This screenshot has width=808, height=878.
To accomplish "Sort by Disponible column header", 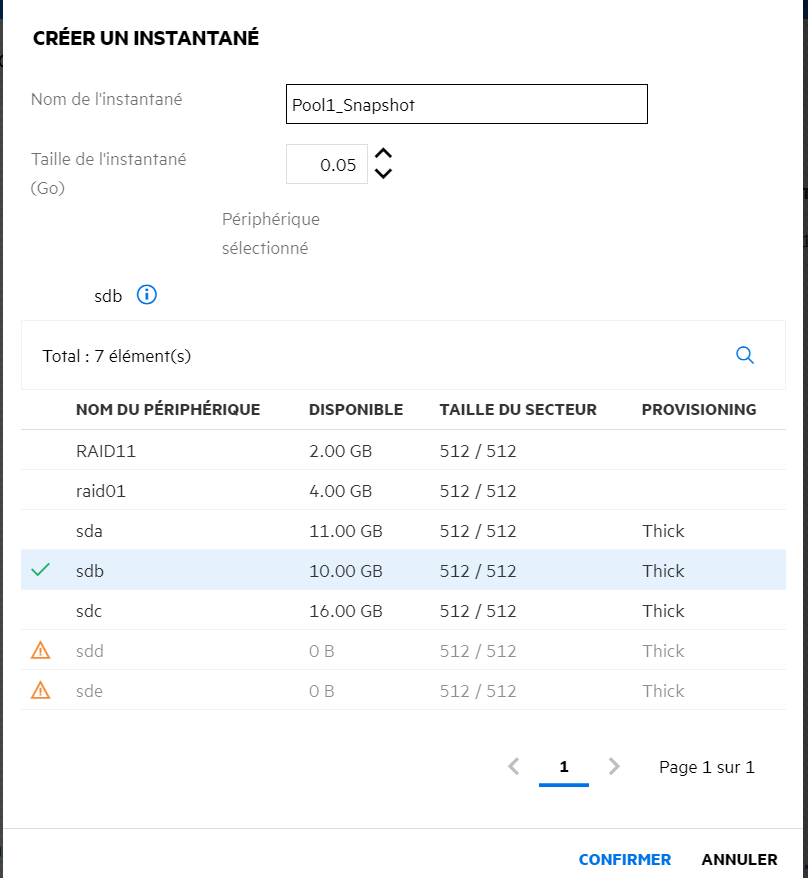I will (355, 409).
